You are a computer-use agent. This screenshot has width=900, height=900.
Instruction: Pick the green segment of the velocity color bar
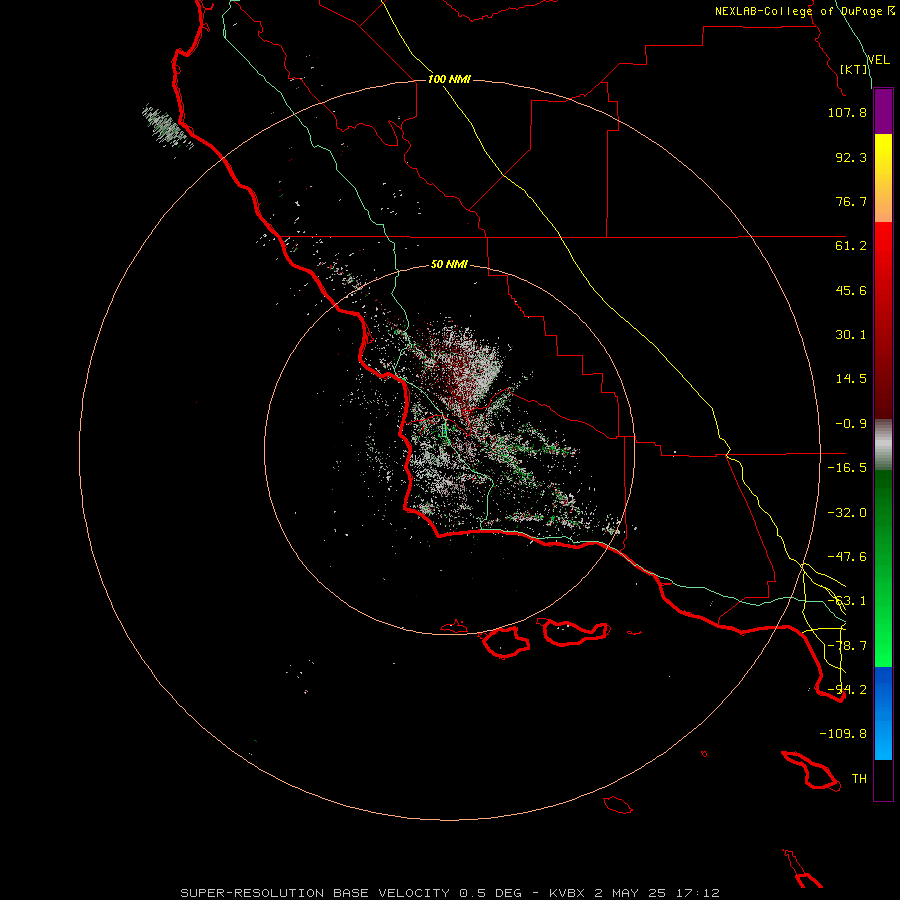(x=883, y=568)
